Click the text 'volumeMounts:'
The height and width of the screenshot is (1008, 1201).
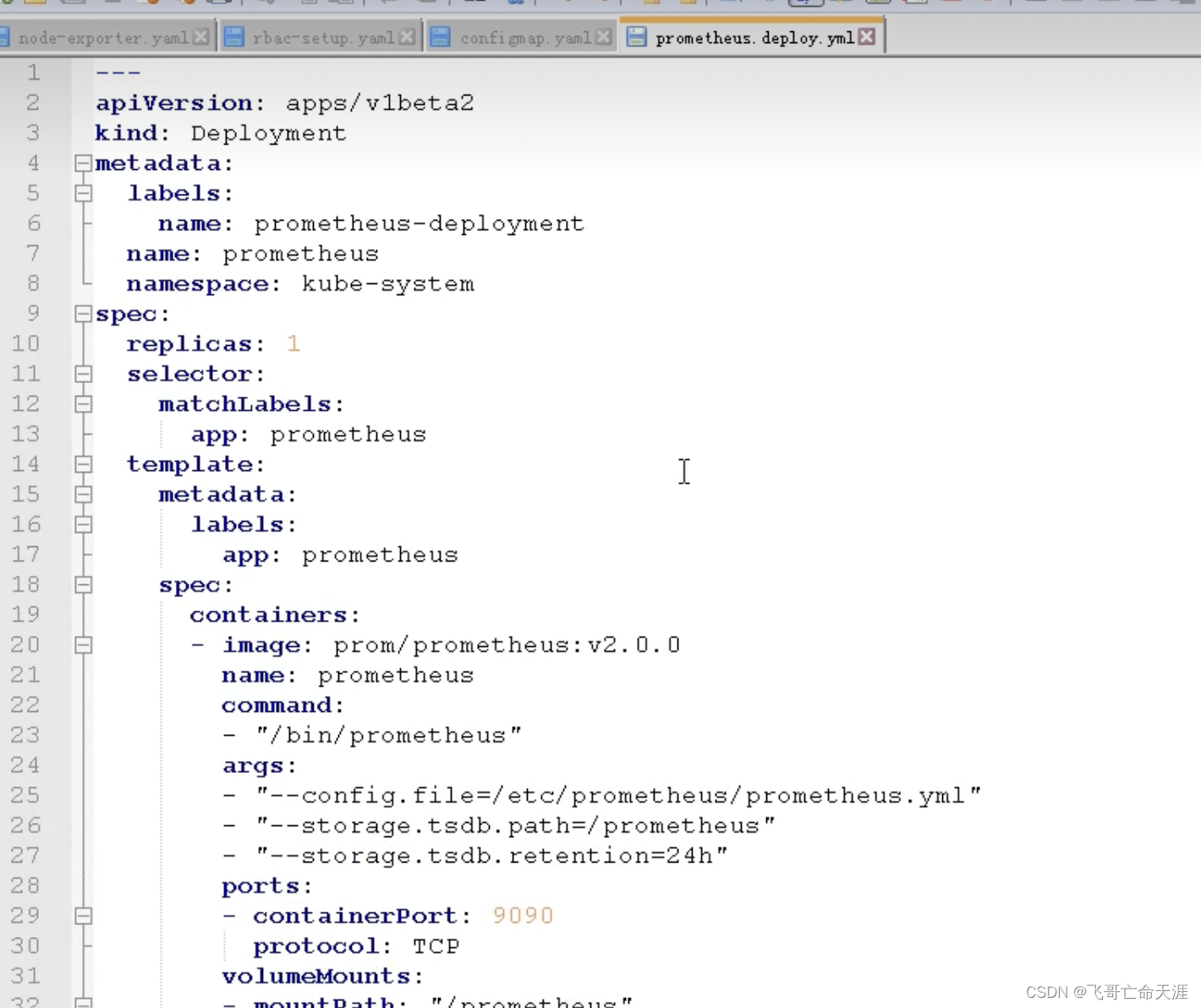pos(322,977)
